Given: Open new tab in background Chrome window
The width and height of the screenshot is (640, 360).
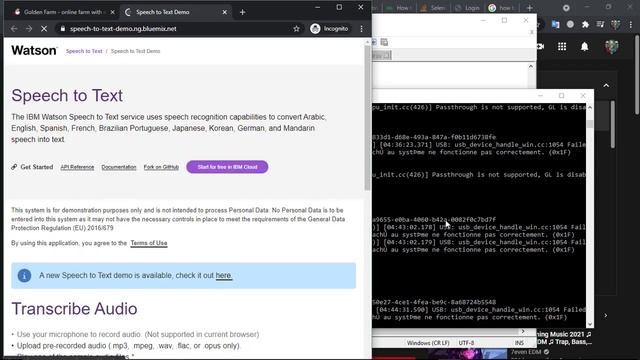Looking at the screenshot, I should pos(529,8).
